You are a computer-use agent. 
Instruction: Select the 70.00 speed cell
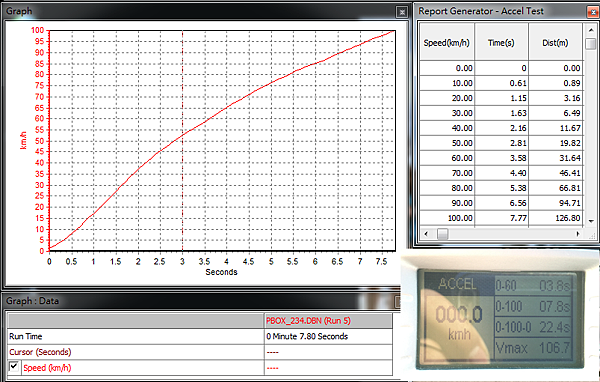click(447, 173)
